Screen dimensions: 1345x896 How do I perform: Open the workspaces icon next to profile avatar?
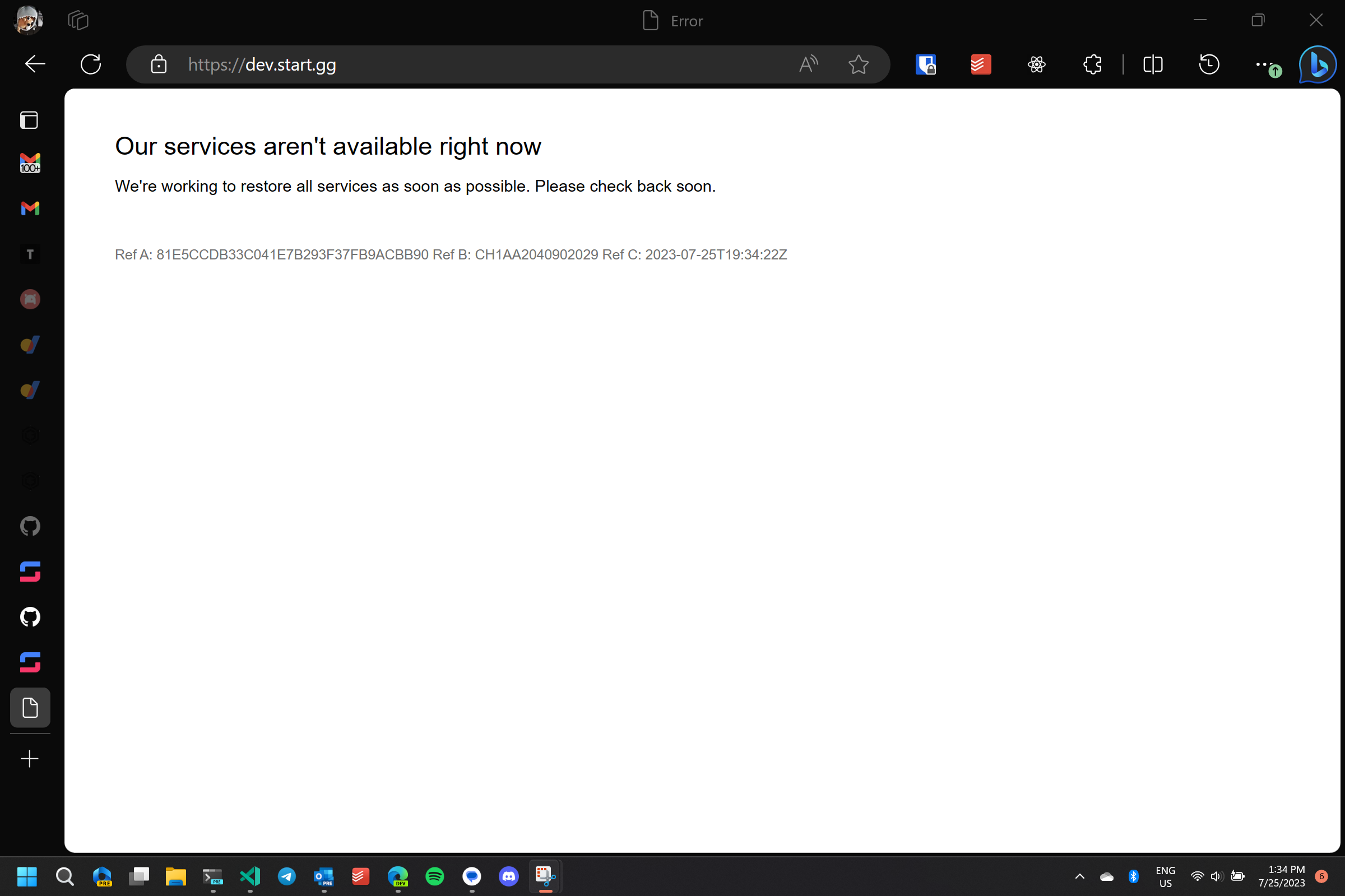[78, 20]
